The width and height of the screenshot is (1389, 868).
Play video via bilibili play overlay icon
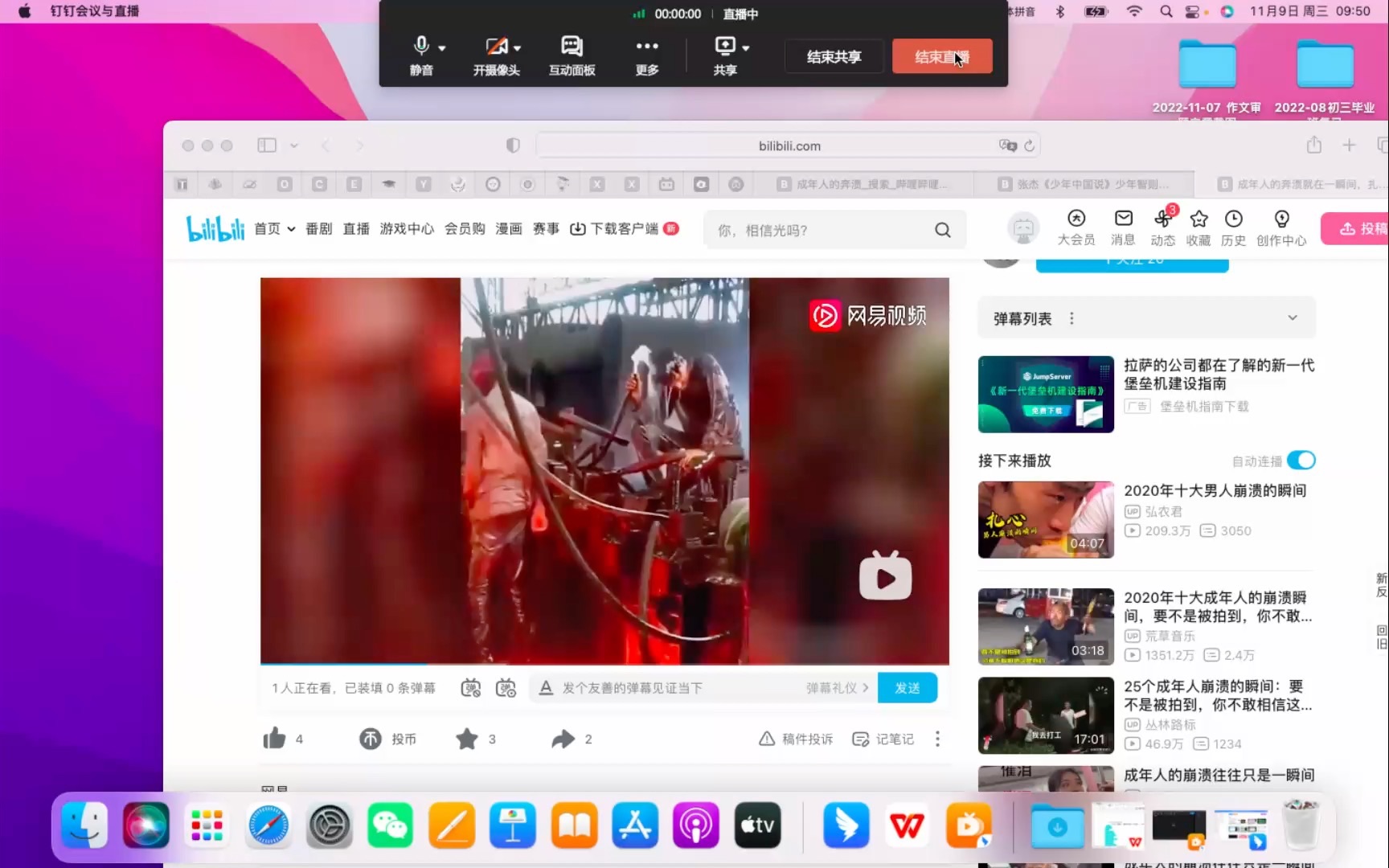click(886, 576)
